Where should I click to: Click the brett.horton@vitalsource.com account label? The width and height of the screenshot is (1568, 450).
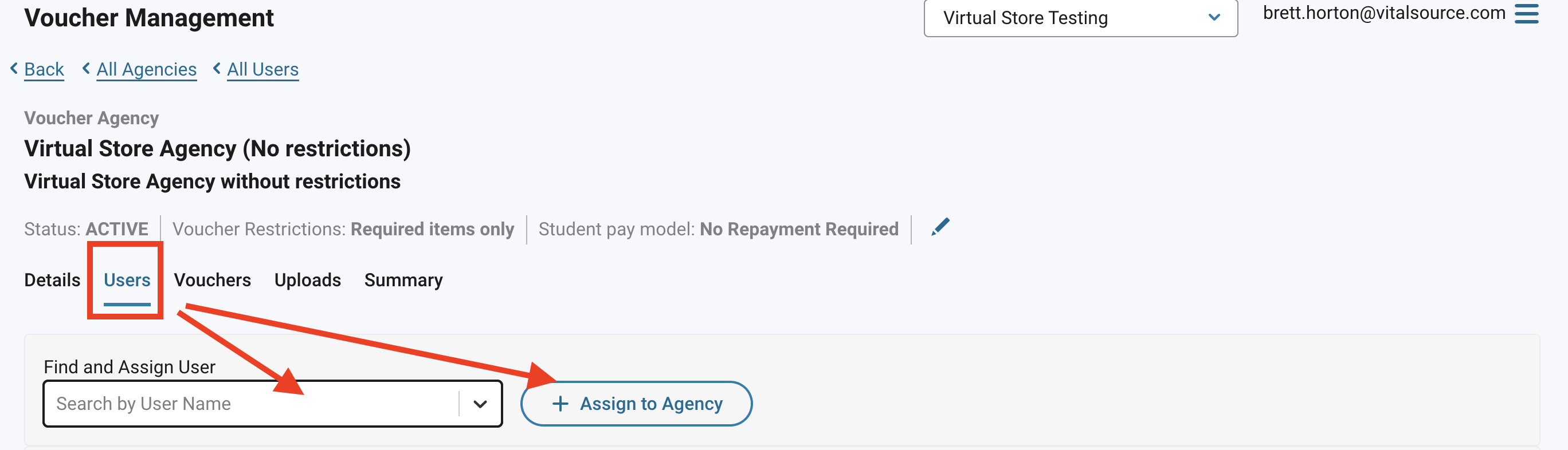(x=1383, y=13)
